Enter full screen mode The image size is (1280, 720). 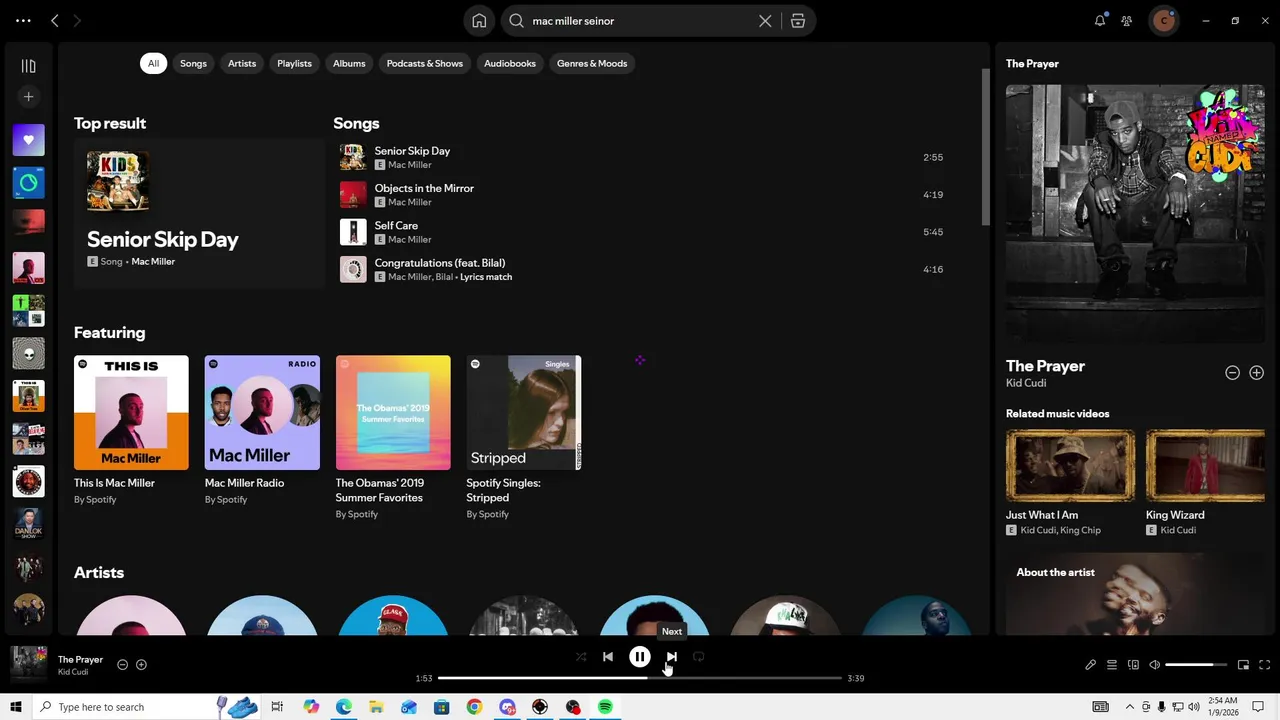click(x=1264, y=665)
